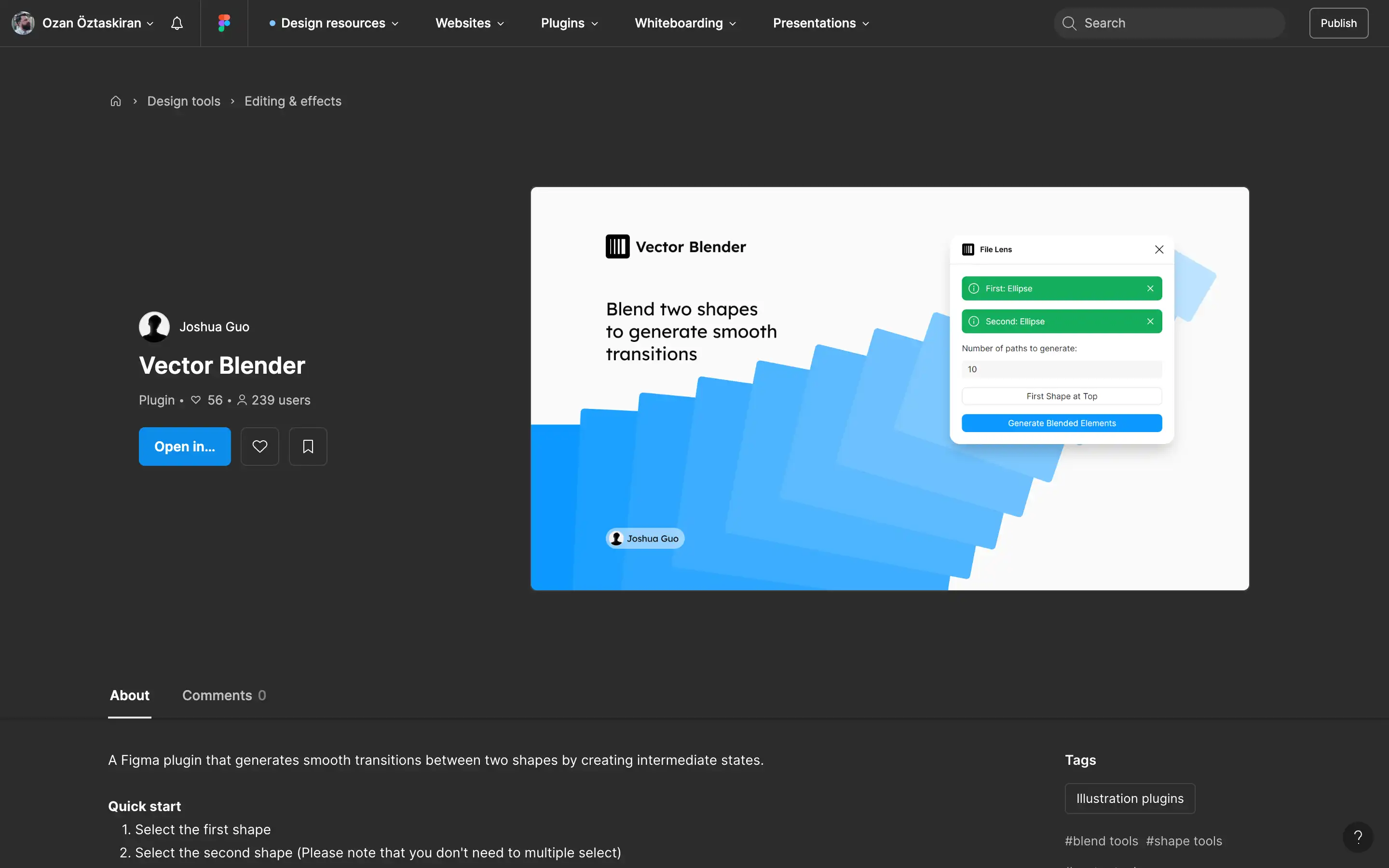This screenshot has height=868, width=1389.
Task: Click the Vector Blender title heading
Action: point(221,366)
